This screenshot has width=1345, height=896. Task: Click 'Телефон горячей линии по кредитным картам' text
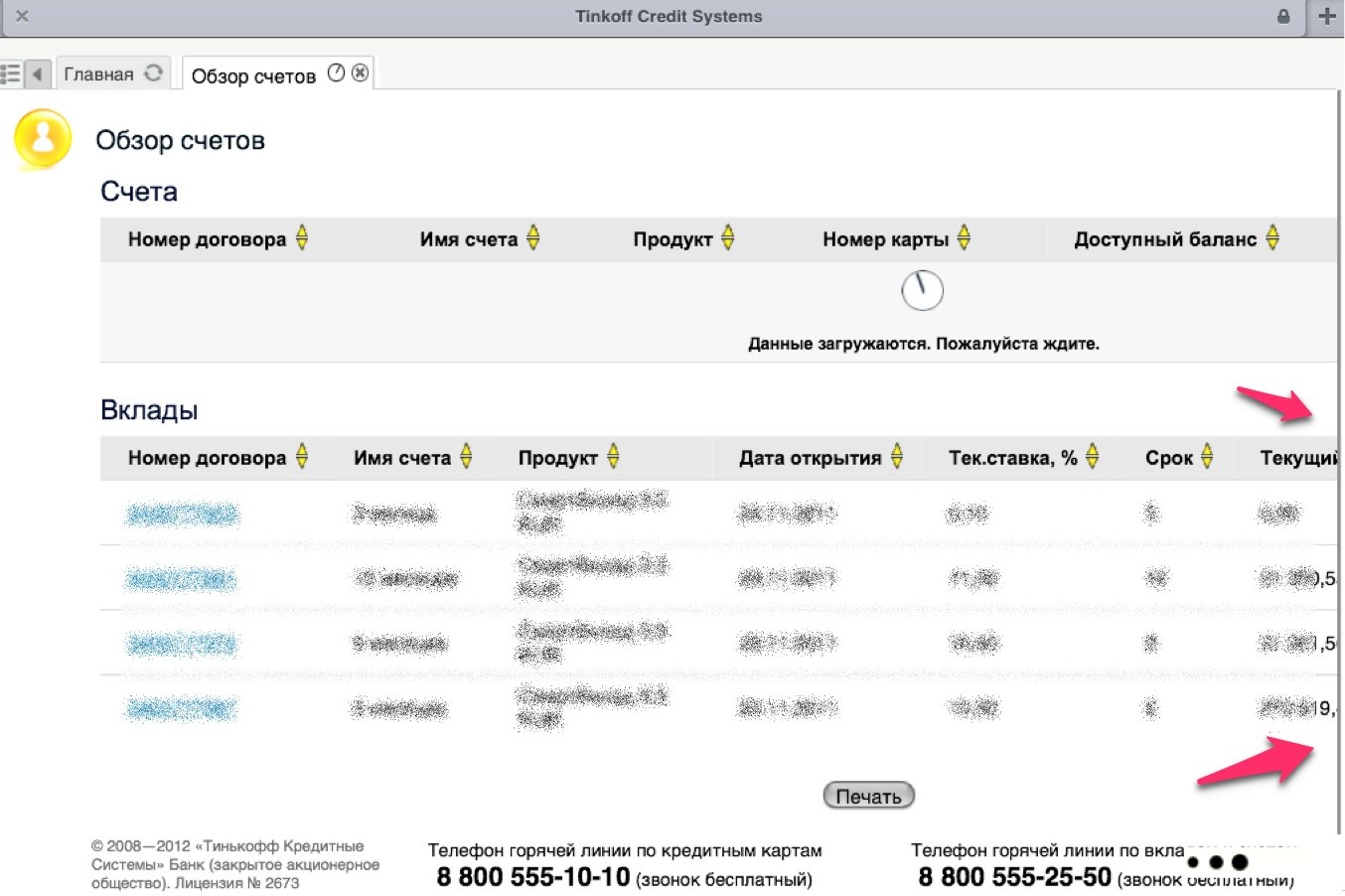[625, 850]
